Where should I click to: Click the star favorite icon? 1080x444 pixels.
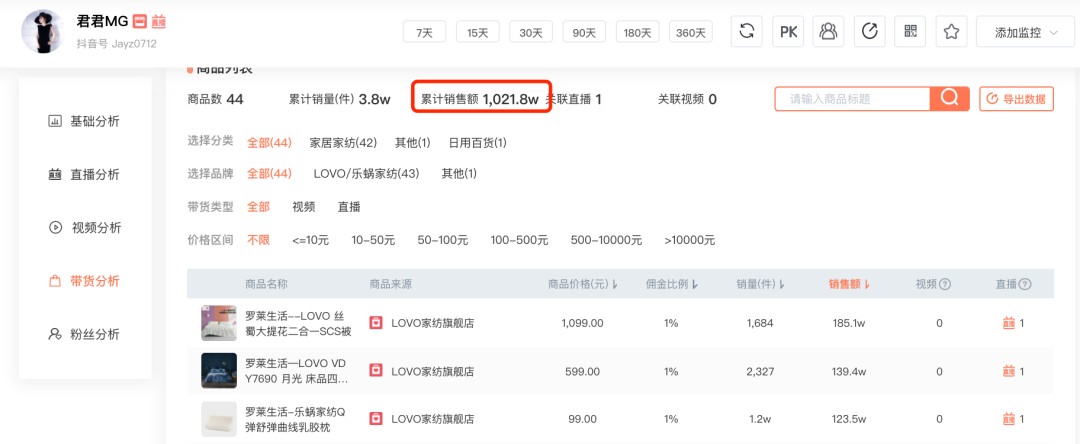(951, 32)
